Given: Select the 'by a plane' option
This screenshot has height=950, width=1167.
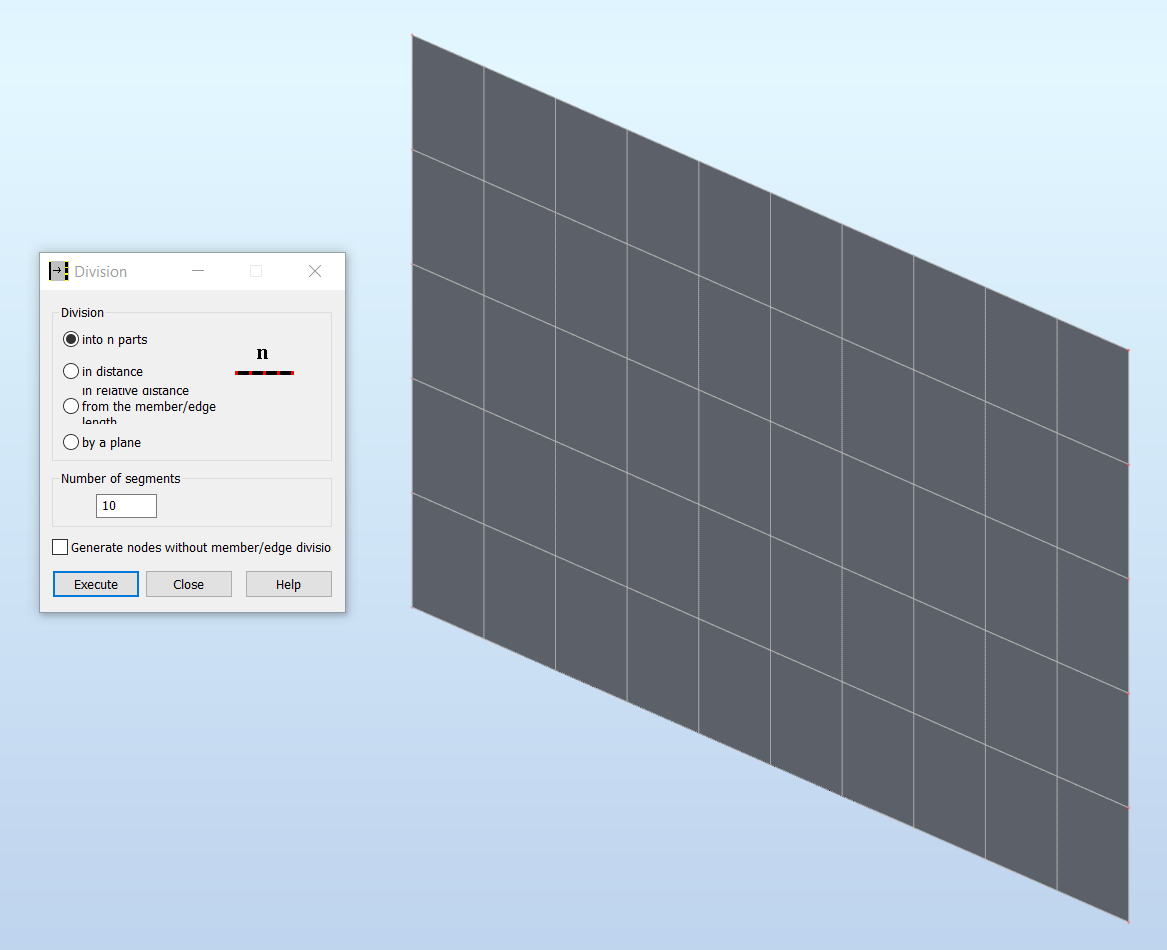Looking at the screenshot, I should click(x=71, y=442).
